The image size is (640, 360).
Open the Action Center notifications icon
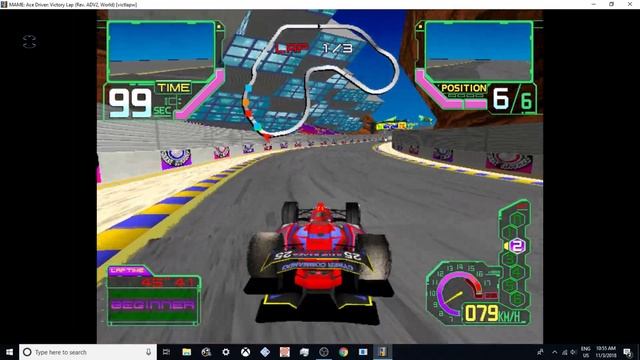coord(628,352)
